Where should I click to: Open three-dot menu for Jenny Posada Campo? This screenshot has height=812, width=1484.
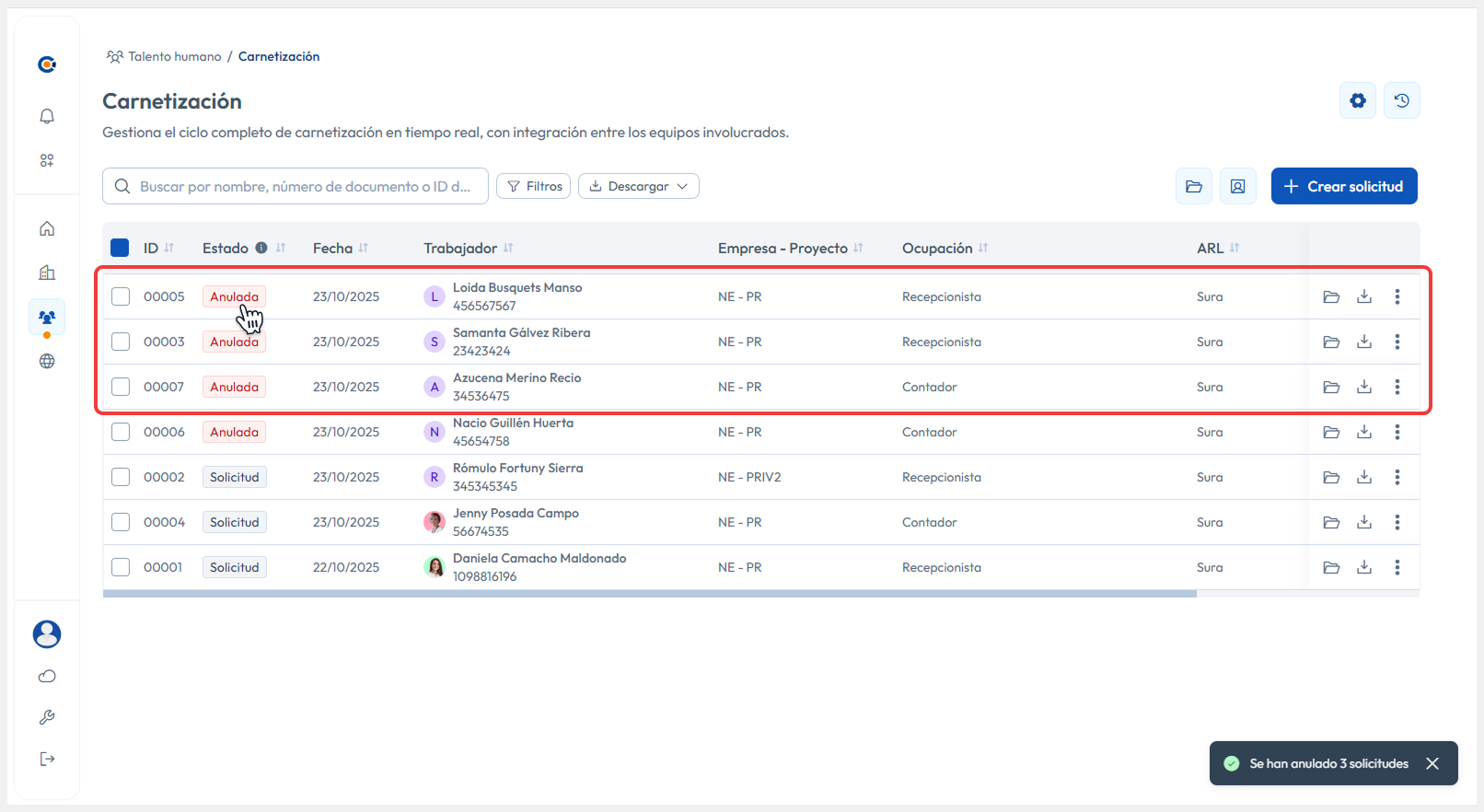[x=1397, y=522]
